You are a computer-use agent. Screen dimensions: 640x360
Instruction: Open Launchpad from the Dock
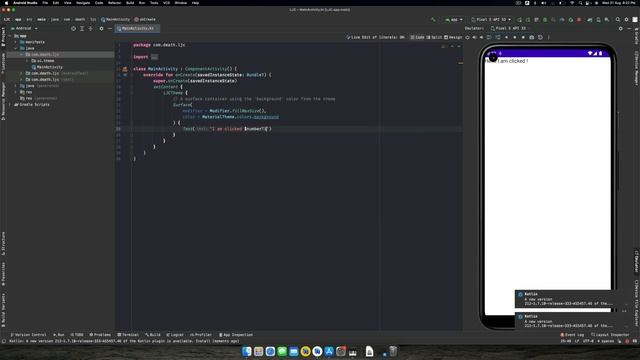pyautogui.click(x=258, y=351)
